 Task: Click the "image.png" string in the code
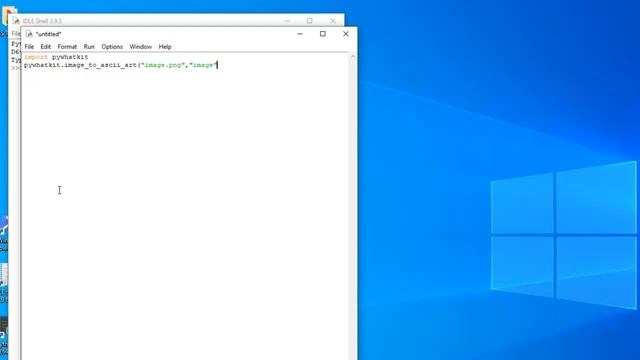coord(163,65)
